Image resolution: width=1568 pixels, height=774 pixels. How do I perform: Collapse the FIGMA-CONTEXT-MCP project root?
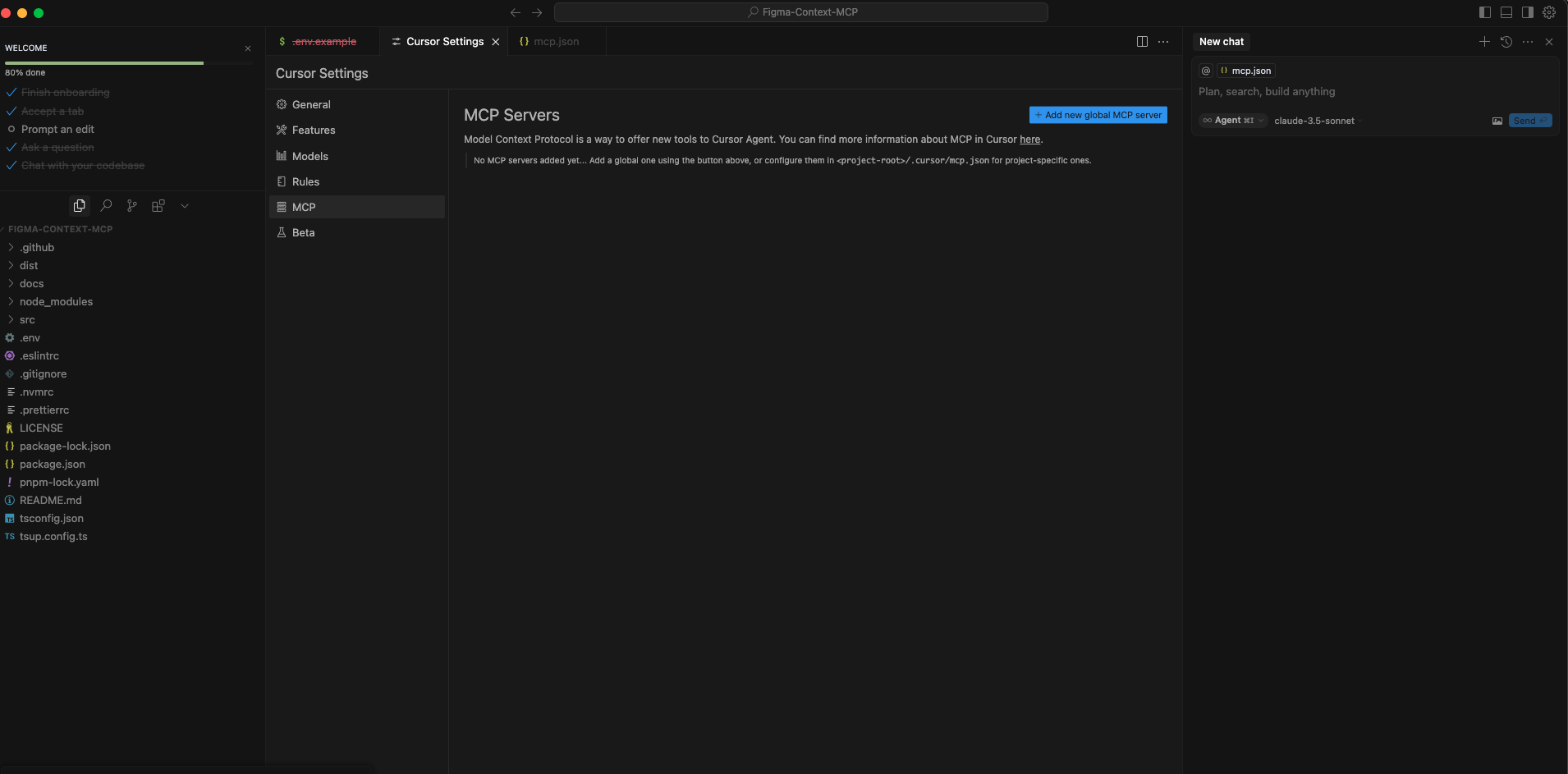[132, 230]
